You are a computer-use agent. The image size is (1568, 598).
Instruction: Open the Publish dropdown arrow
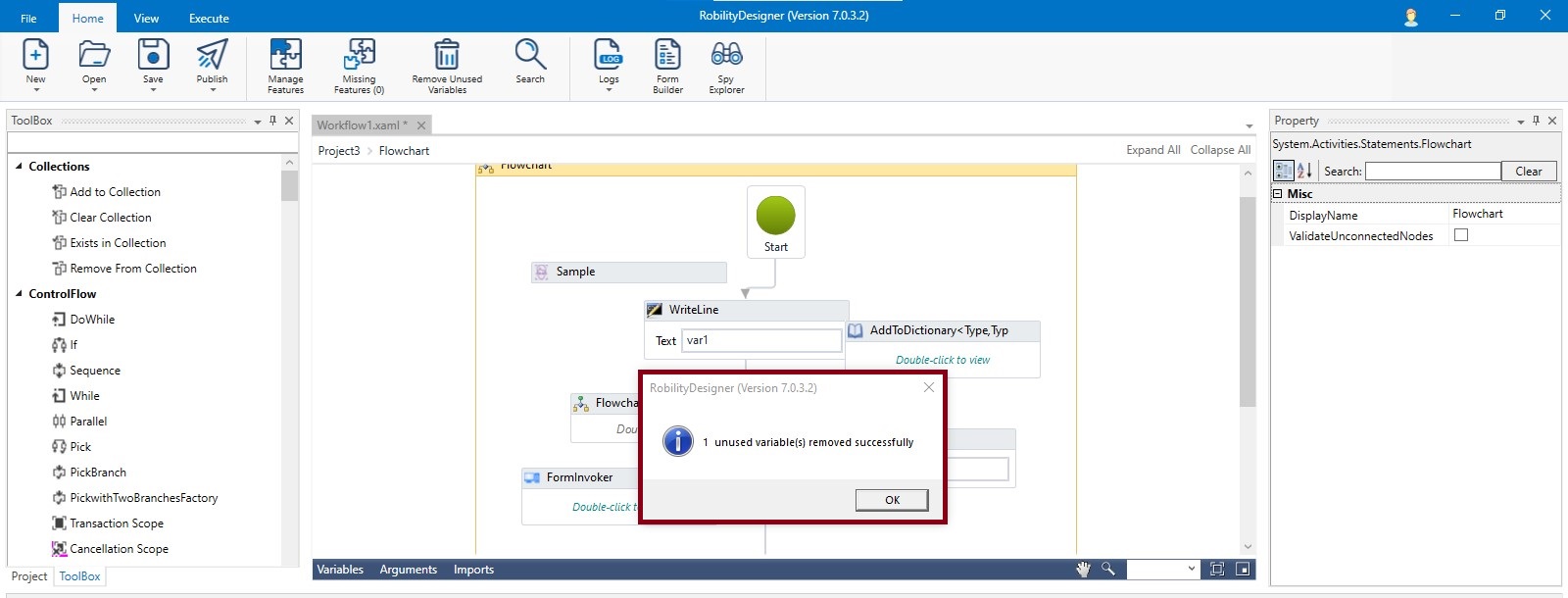click(x=212, y=90)
